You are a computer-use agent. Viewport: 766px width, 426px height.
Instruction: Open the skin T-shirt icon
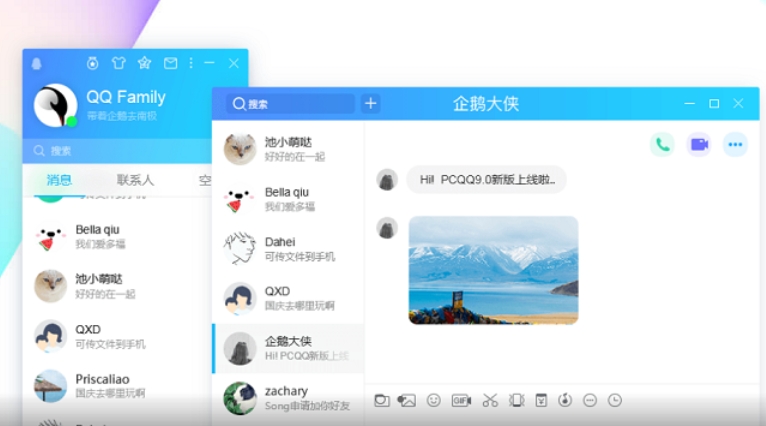point(118,63)
